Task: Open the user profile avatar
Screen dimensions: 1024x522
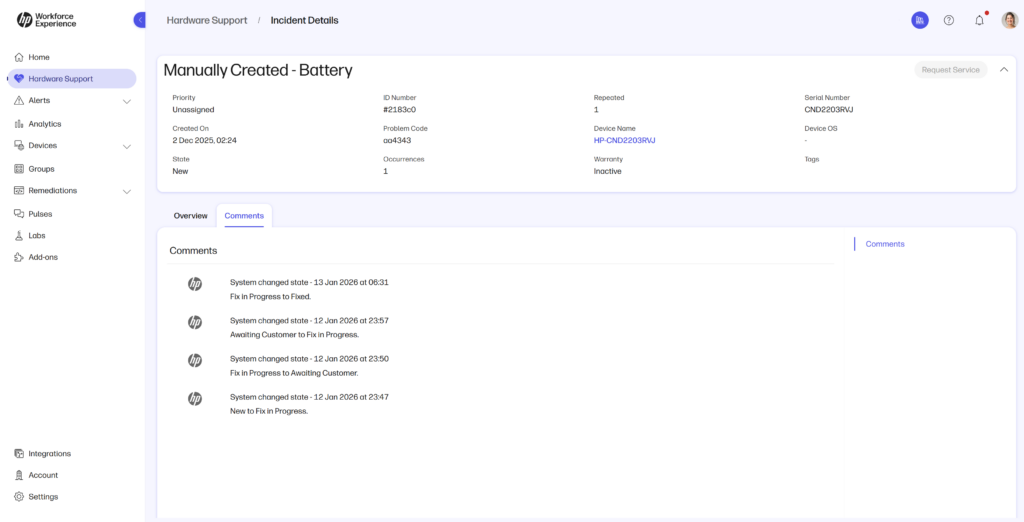Action: tap(1010, 20)
